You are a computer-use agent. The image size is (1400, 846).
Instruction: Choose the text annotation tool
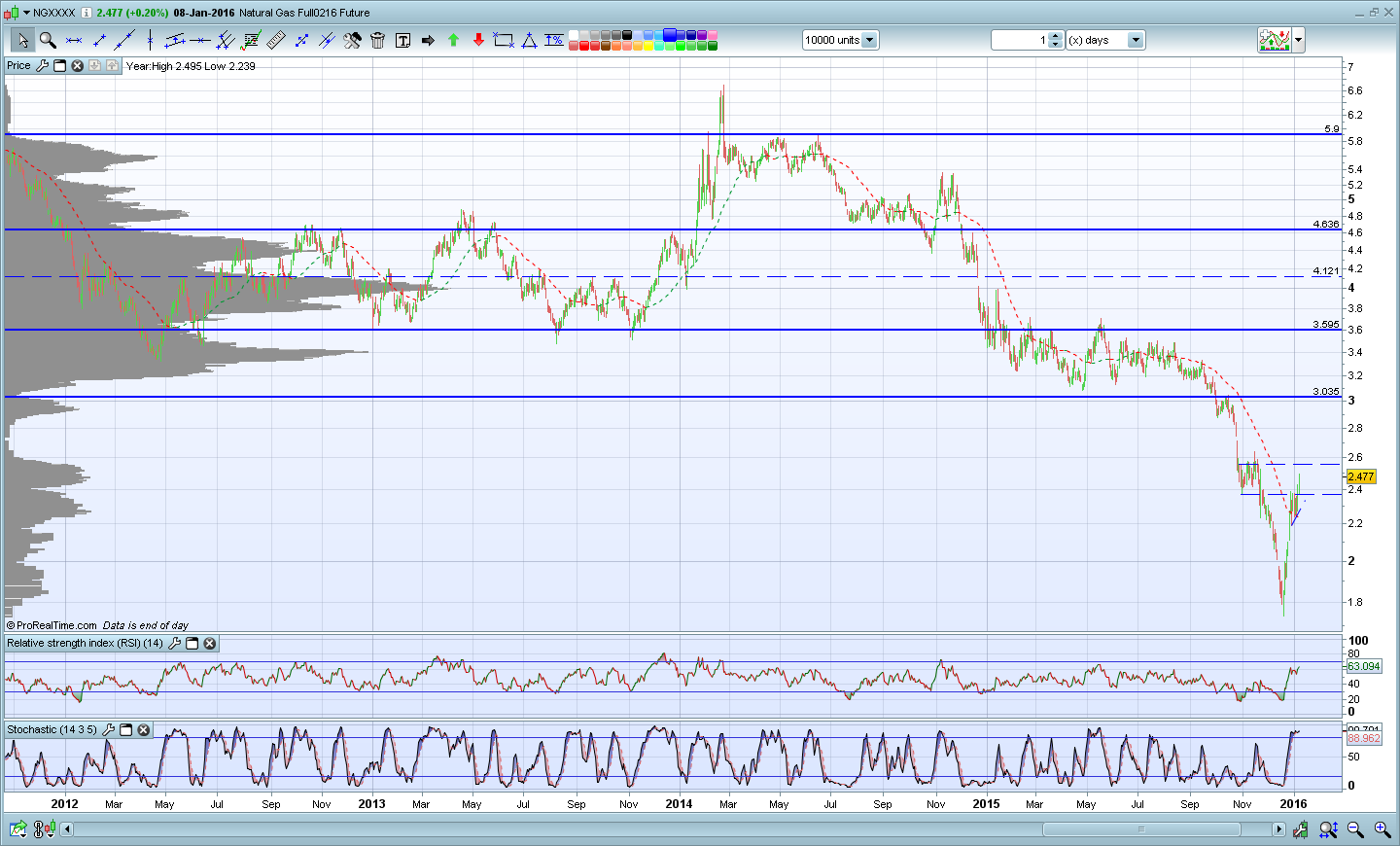click(402, 40)
